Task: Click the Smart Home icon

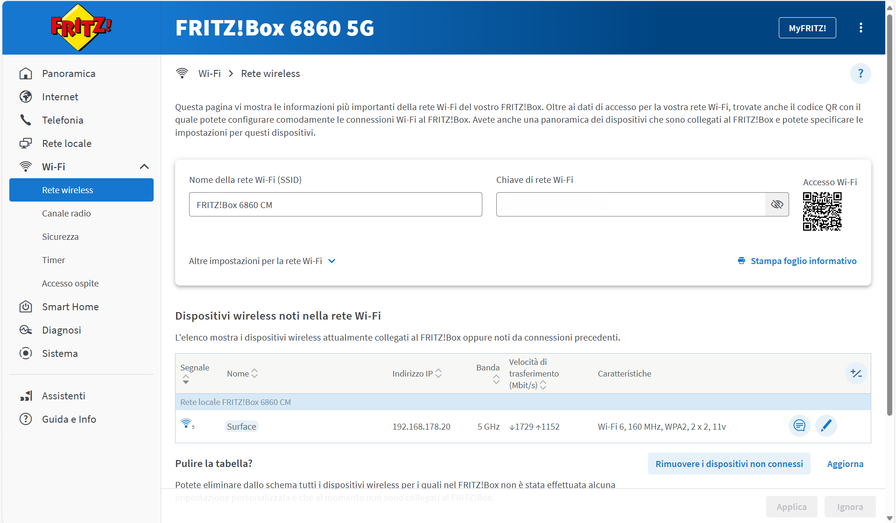Action: point(26,306)
